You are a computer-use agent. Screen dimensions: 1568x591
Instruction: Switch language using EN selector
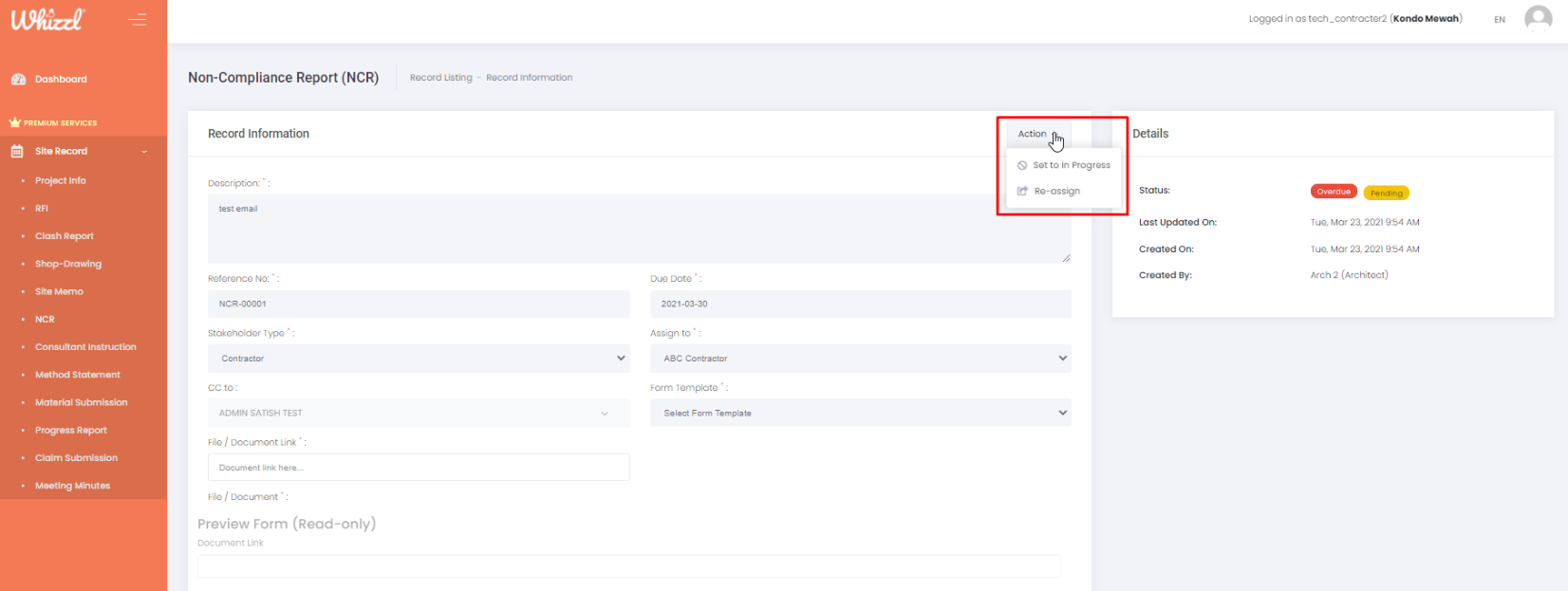[x=1500, y=20]
